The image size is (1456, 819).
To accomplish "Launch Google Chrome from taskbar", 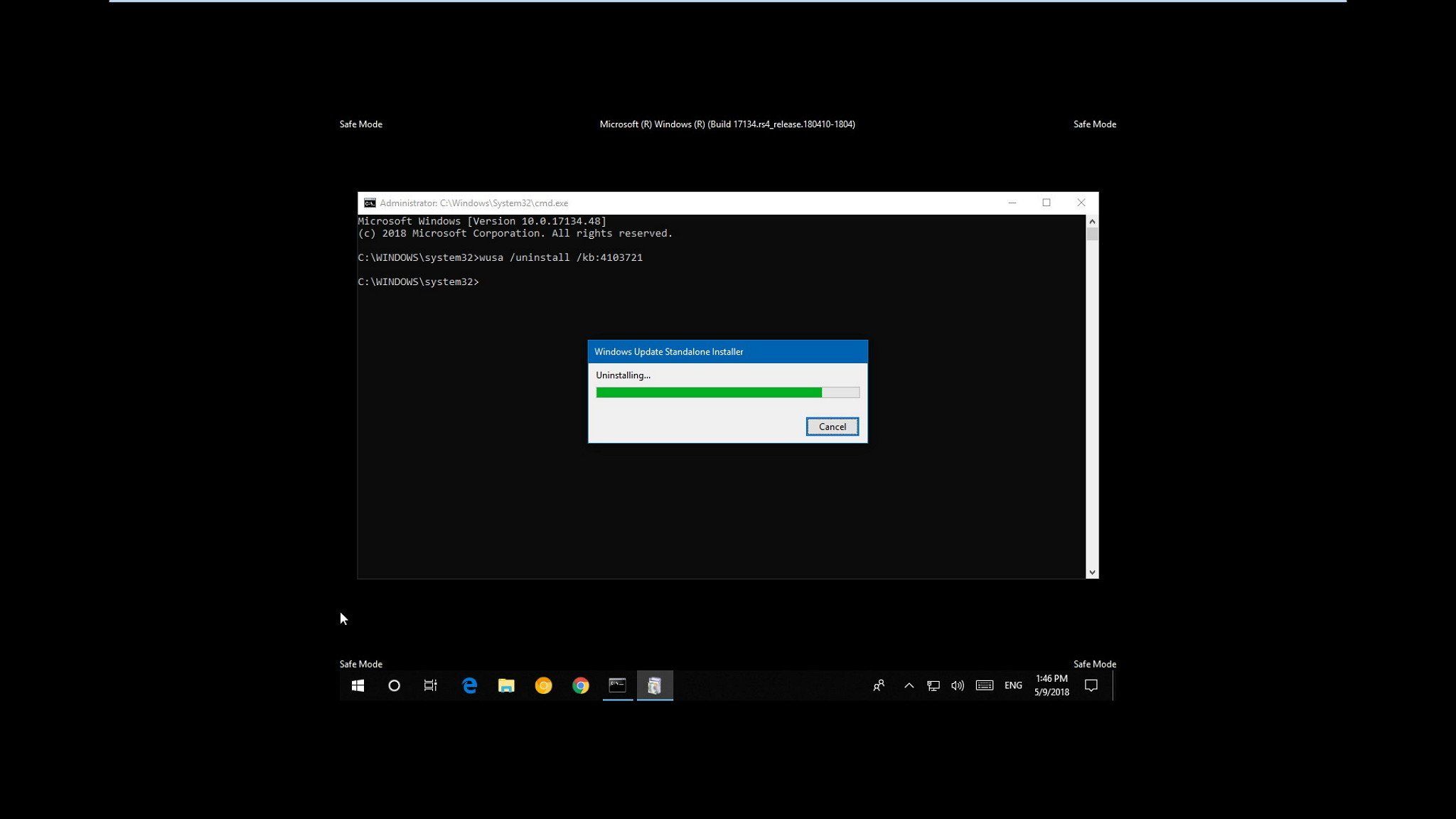I will click(580, 685).
